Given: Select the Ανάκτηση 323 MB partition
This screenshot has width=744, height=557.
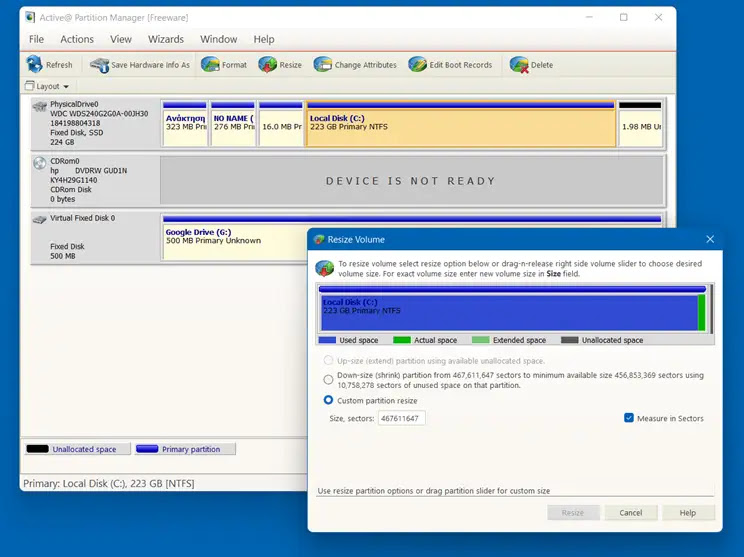Looking at the screenshot, I should pyautogui.click(x=185, y=123).
